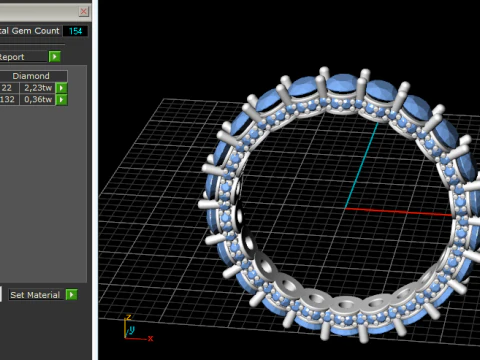Click the green arrow next to Report

coord(55,57)
